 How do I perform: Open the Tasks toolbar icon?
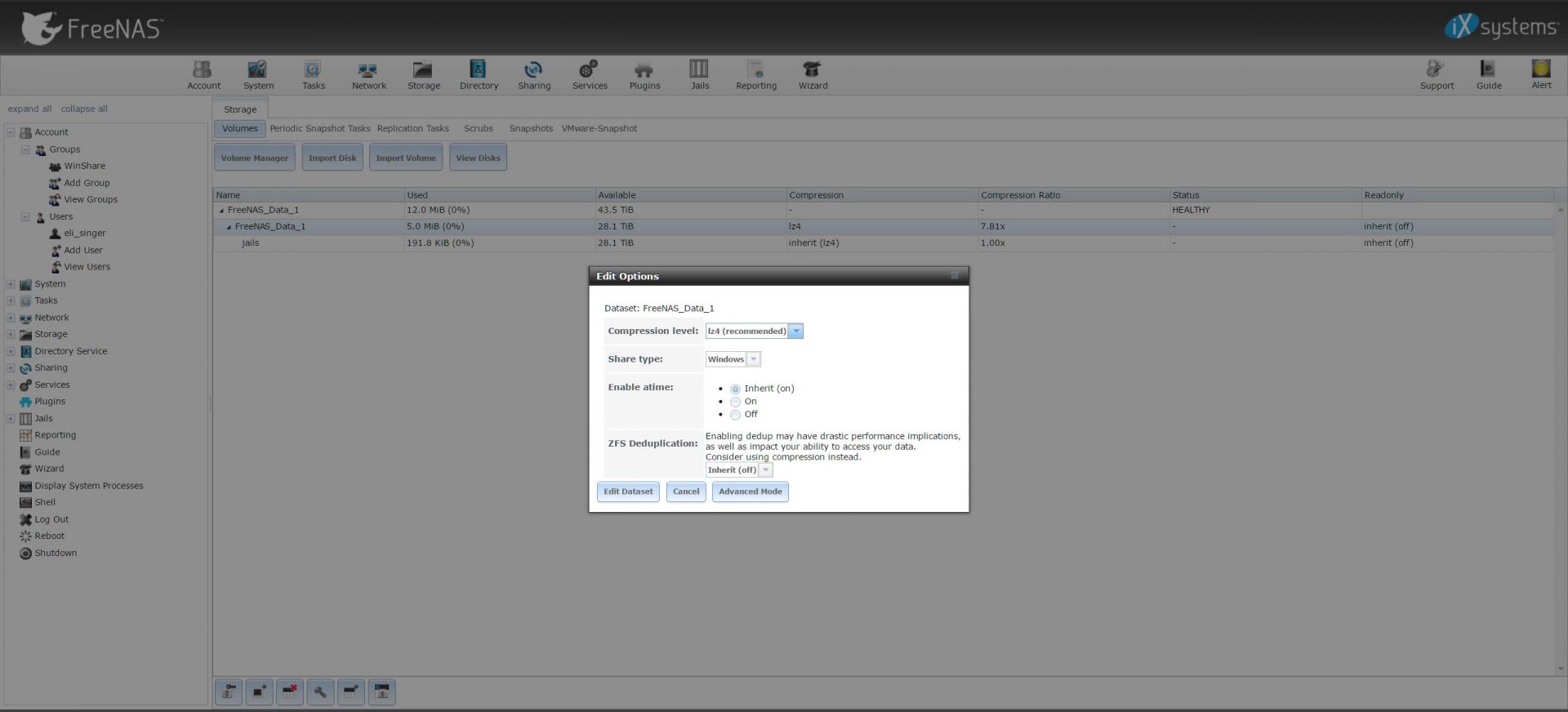click(x=314, y=75)
